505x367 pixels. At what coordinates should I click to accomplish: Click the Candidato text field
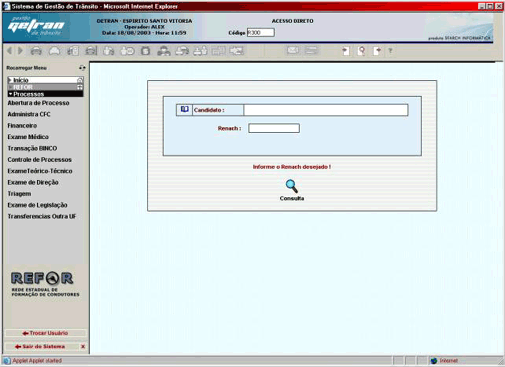pyautogui.click(x=326, y=110)
